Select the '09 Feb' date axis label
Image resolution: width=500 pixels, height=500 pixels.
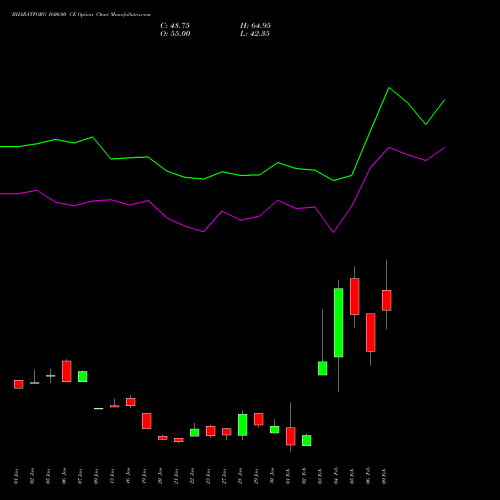384,476
